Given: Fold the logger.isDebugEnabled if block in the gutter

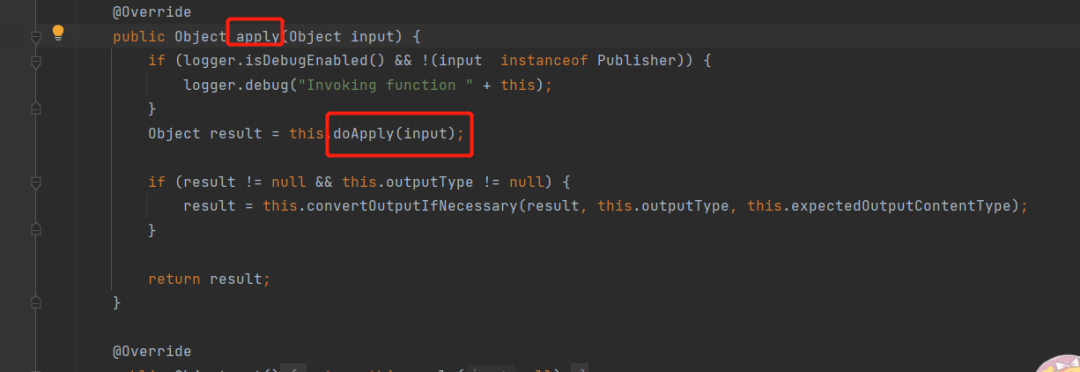Looking at the screenshot, I should pyautogui.click(x=37, y=63).
